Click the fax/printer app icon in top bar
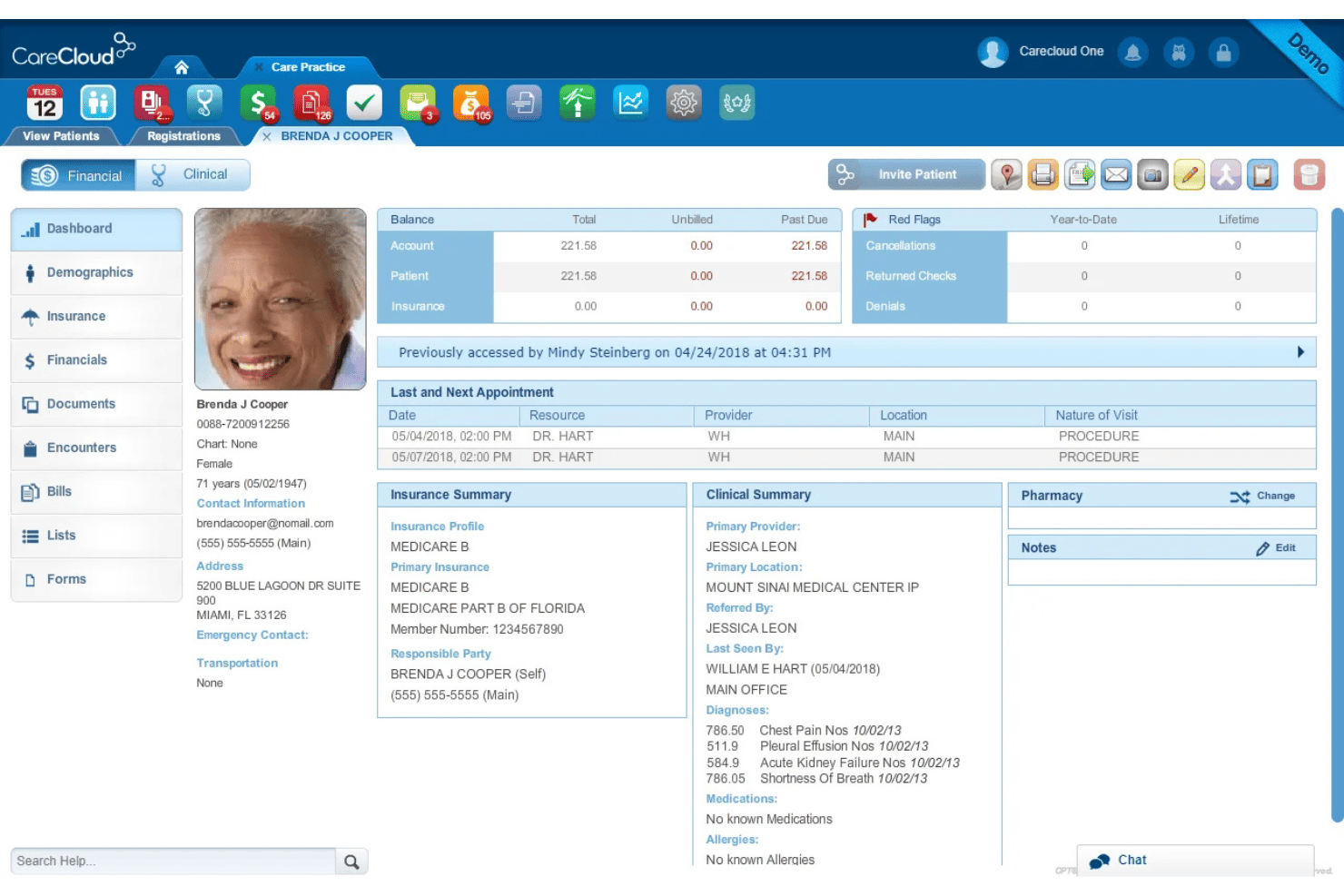The image size is (1344, 896). click(524, 103)
